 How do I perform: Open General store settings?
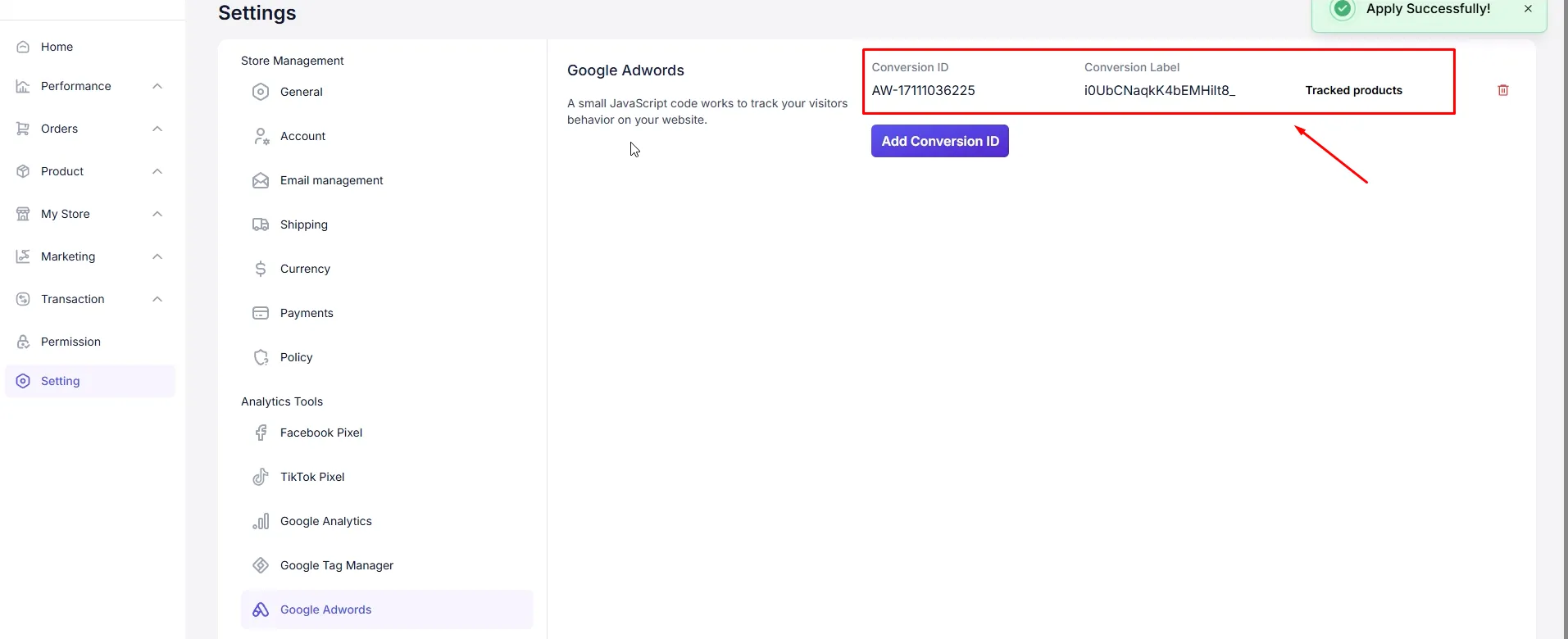click(301, 92)
